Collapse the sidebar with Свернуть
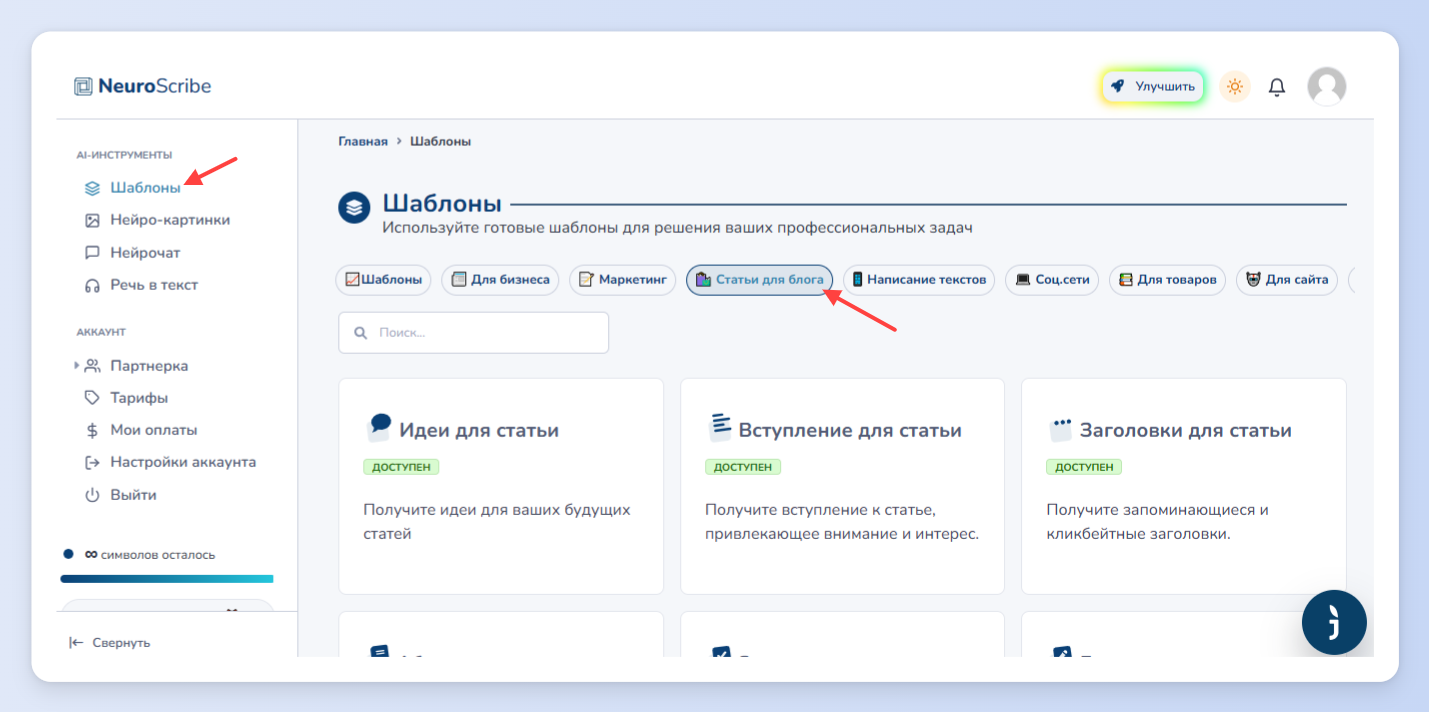This screenshot has height=712, width=1429. (x=109, y=643)
